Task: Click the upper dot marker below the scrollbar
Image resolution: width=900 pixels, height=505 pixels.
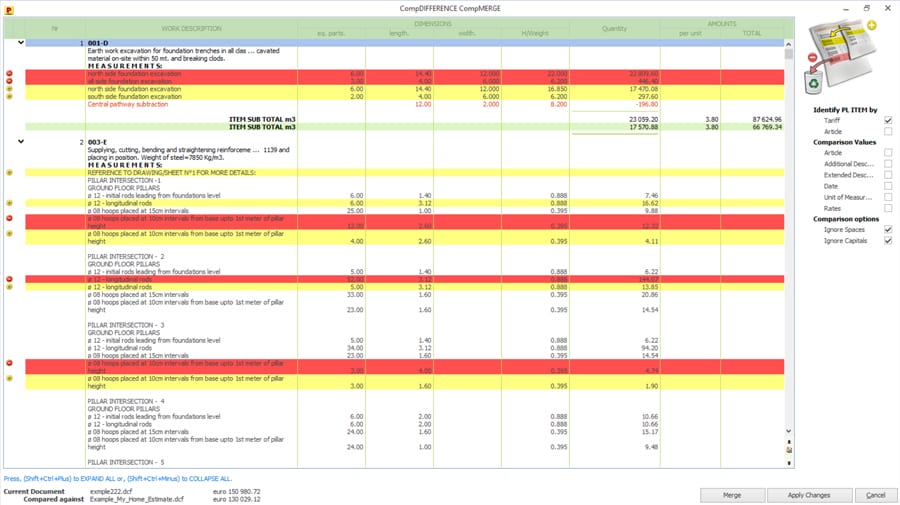Action: (x=789, y=442)
